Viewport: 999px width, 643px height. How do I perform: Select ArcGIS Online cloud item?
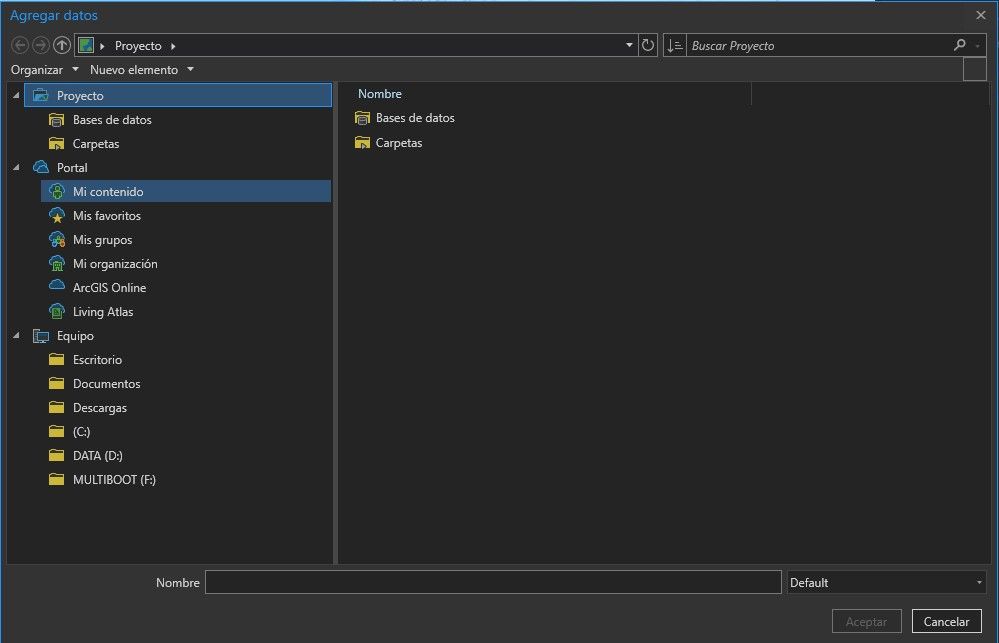(x=109, y=288)
